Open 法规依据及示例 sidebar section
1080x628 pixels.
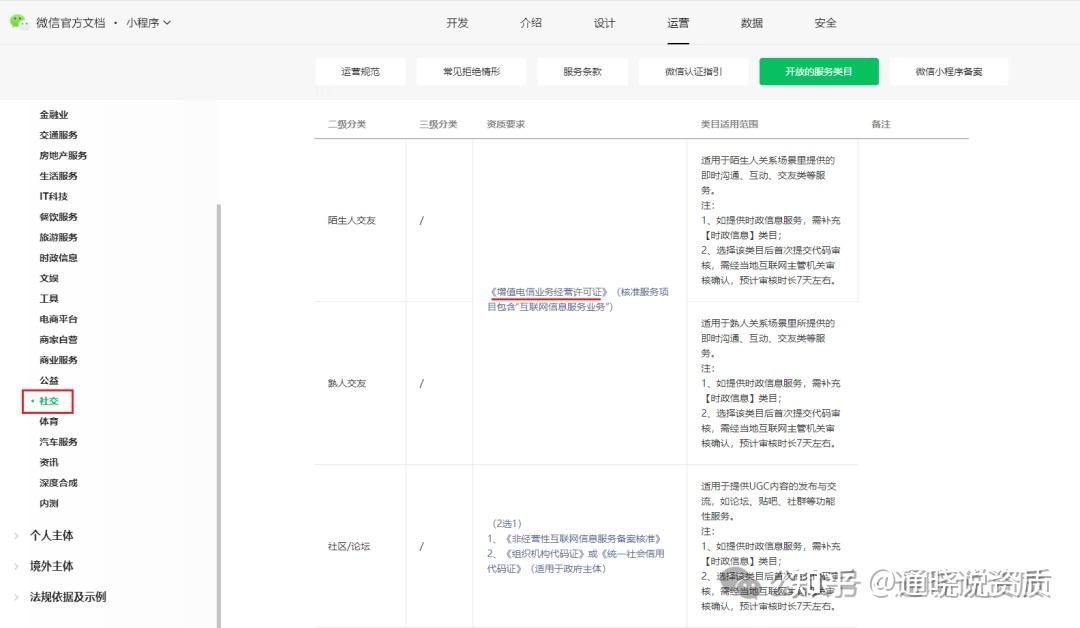pos(68,597)
